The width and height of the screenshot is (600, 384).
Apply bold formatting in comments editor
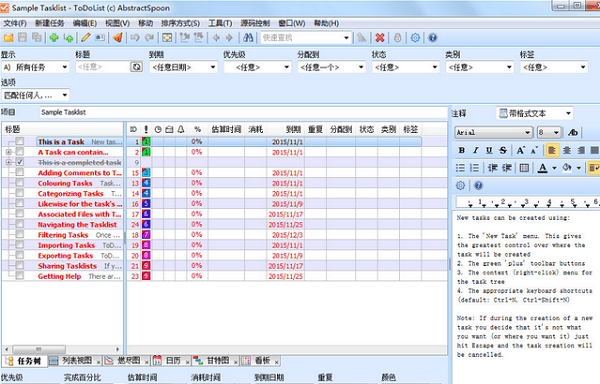(461, 150)
